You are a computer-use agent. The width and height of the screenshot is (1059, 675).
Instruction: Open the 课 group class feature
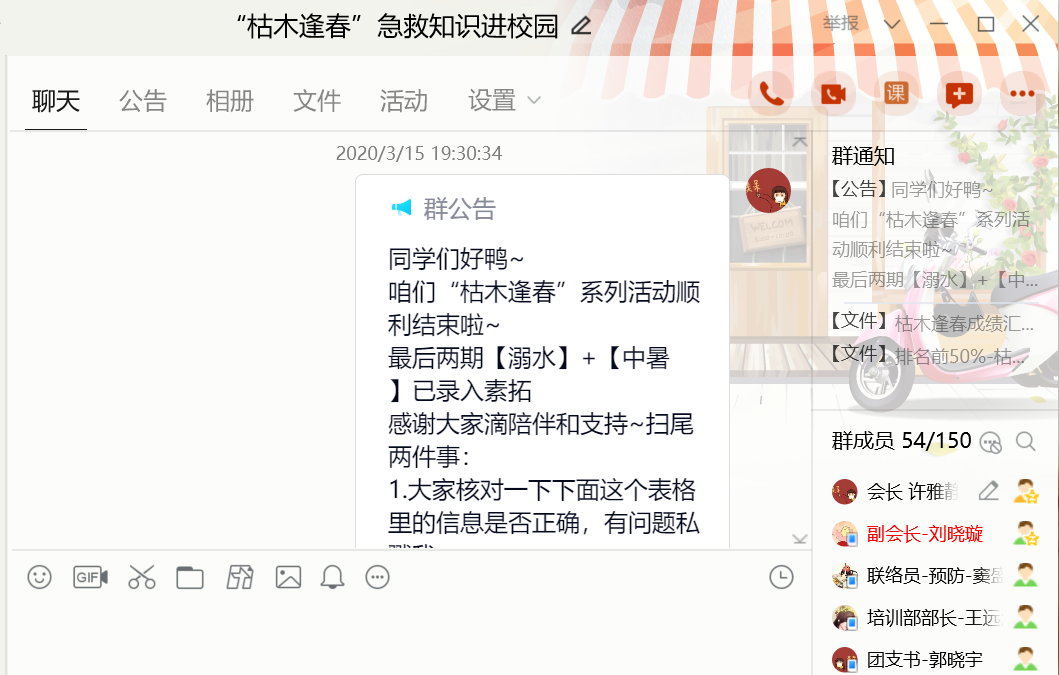896,94
